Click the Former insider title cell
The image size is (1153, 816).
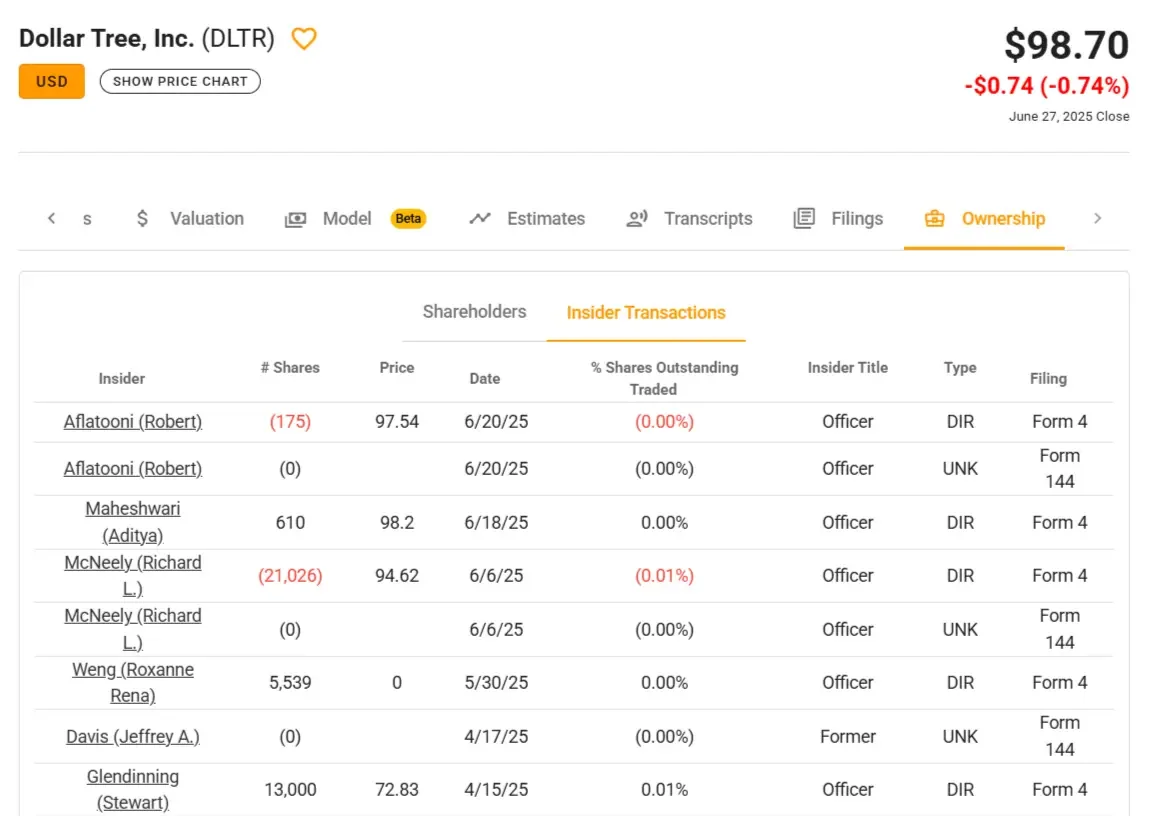pyautogui.click(x=847, y=737)
